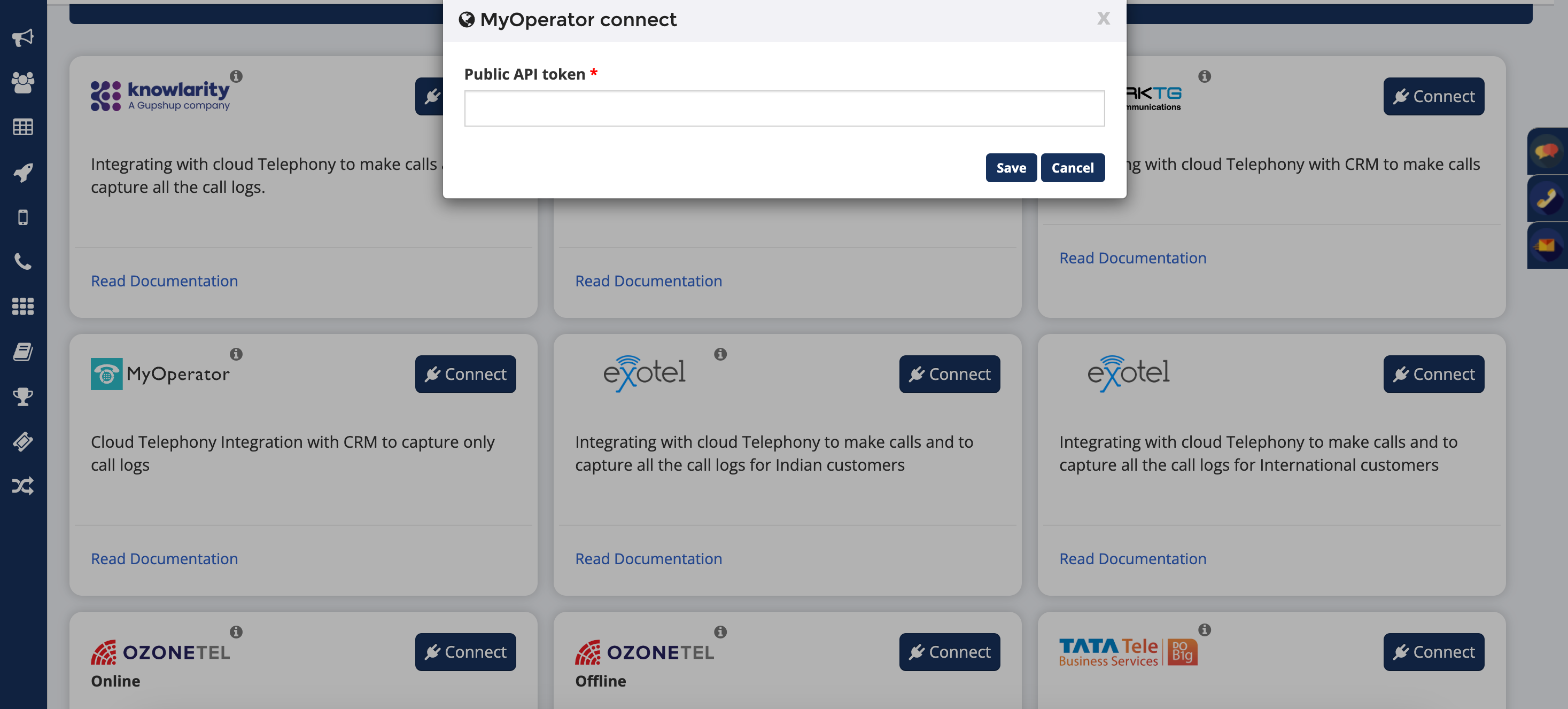The image size is (1568, 709).
Task: Read Documentation for MyOperator card
Action: [165, 558]
